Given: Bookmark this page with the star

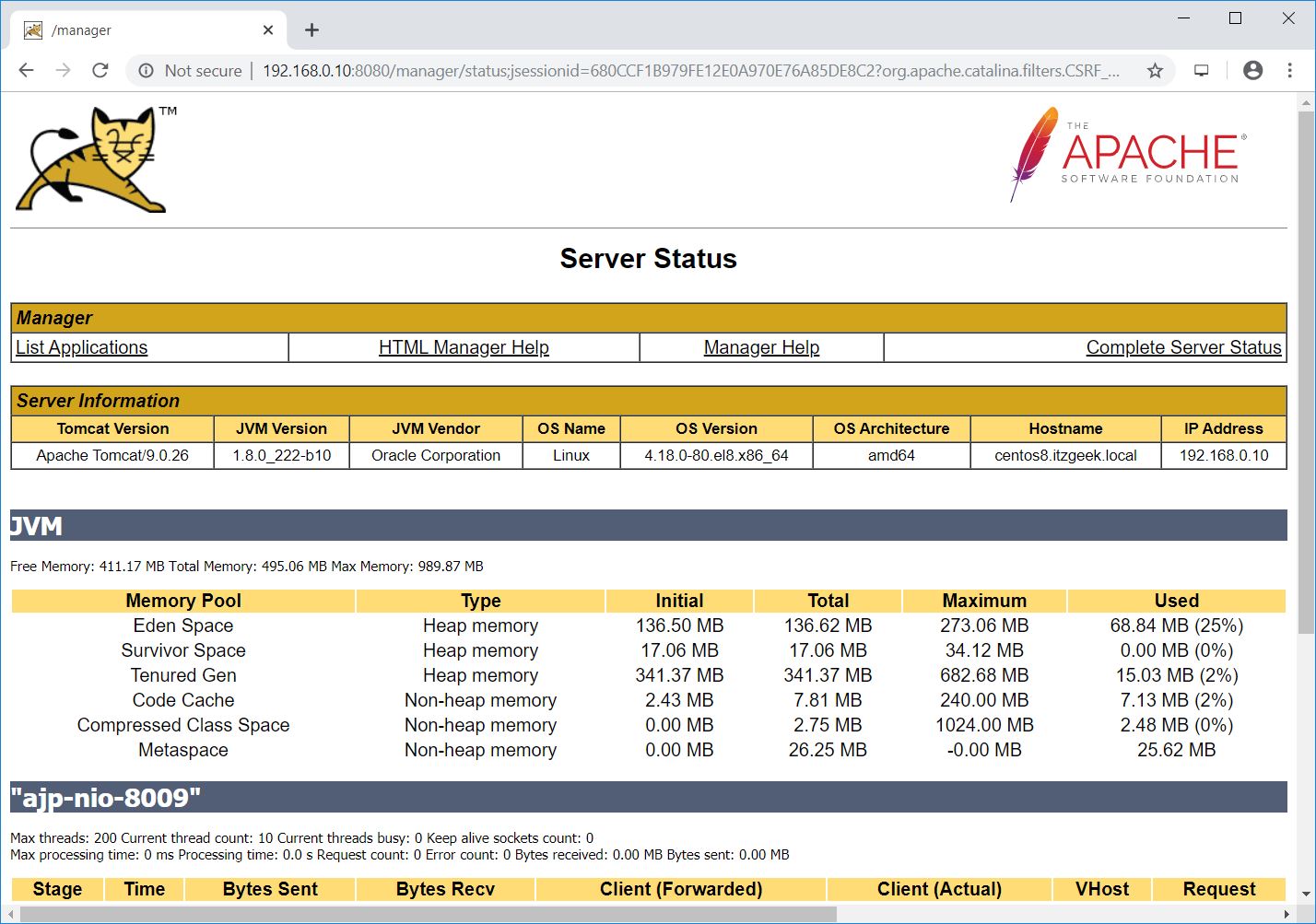Looking at the screenshot, I should tap(1155, 70).
